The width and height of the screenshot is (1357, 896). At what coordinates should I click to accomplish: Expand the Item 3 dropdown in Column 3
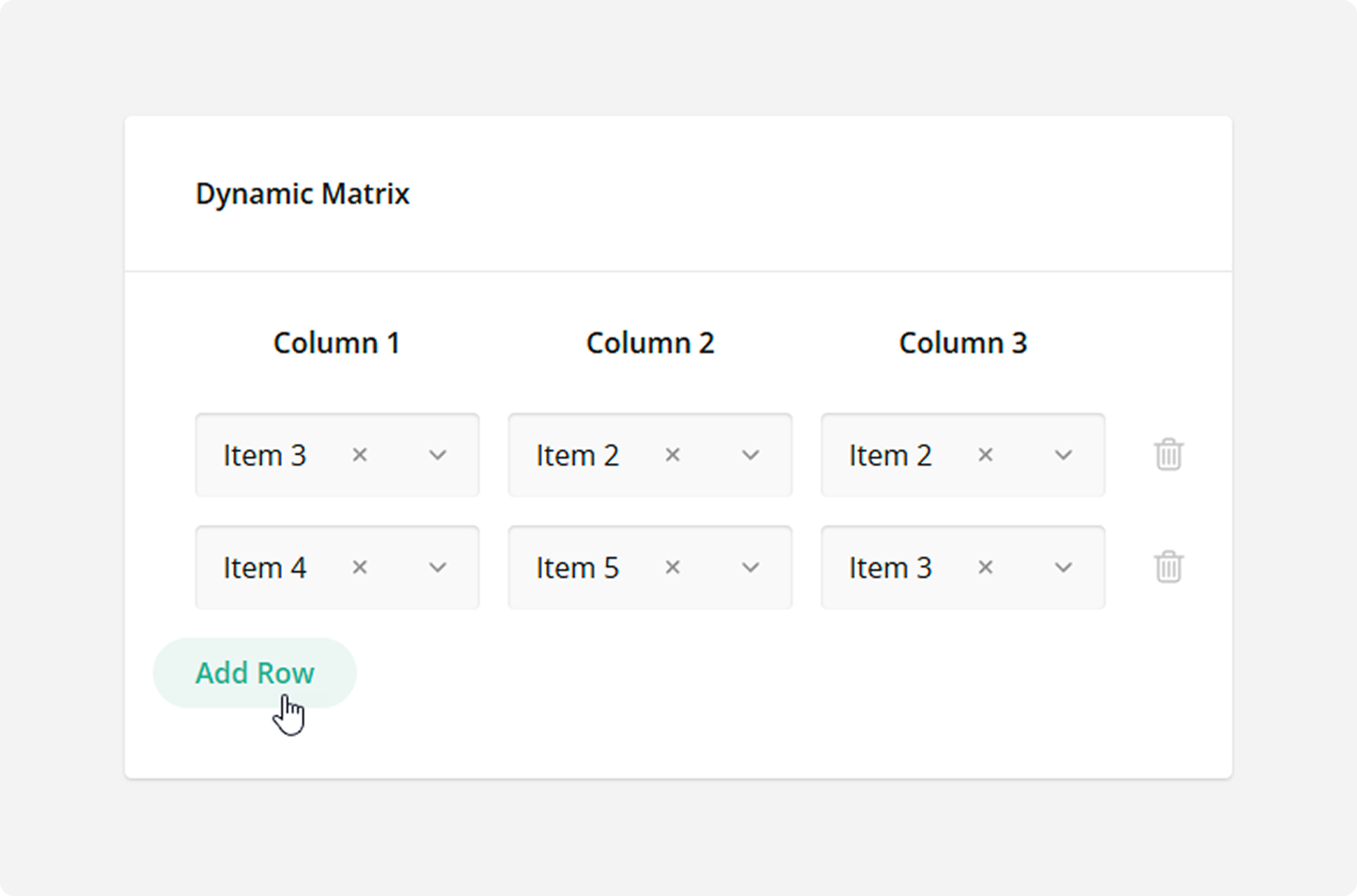pos(1063,567)
